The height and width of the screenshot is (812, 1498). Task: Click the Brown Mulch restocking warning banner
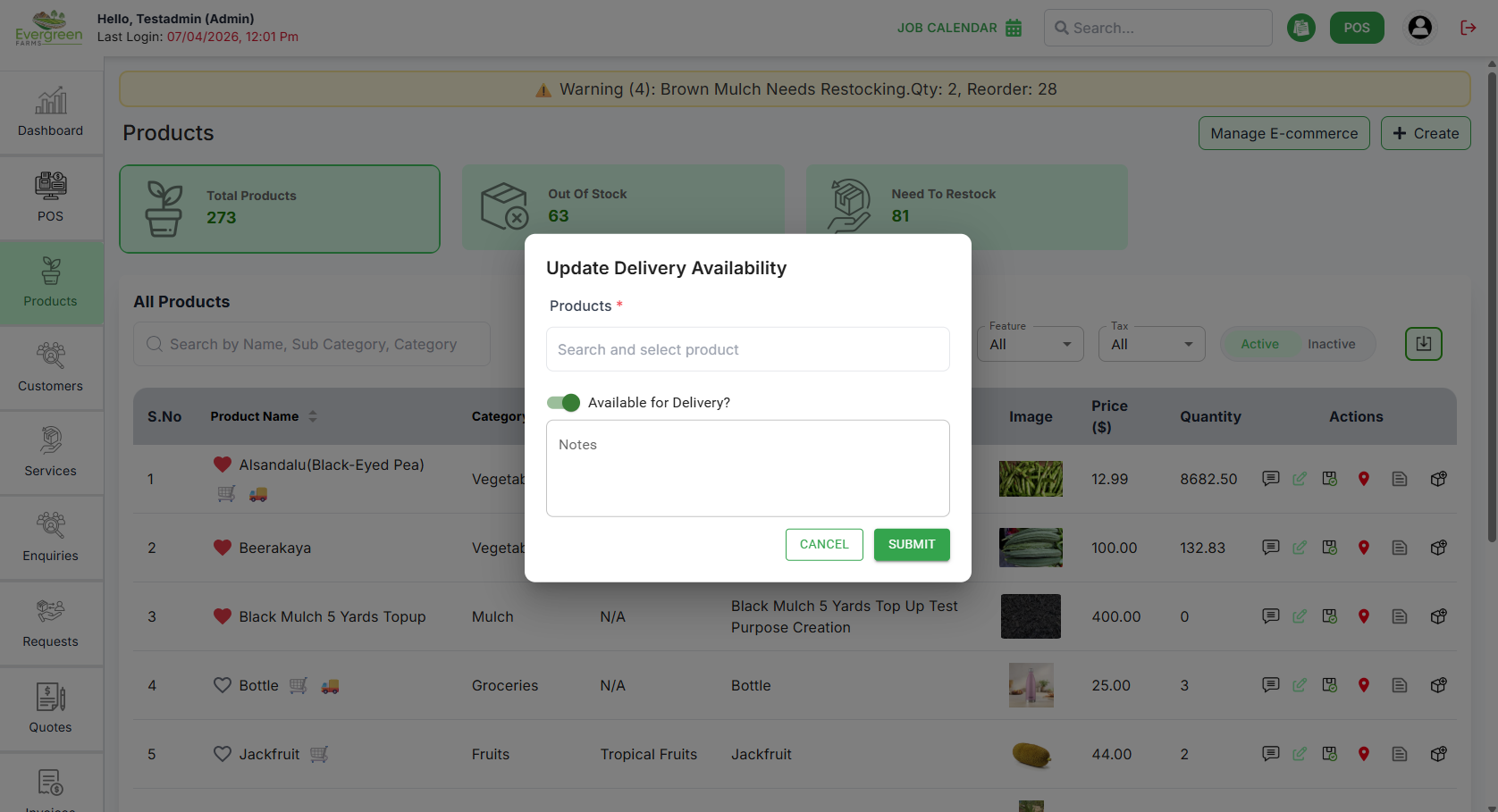[x=795, y=89]
